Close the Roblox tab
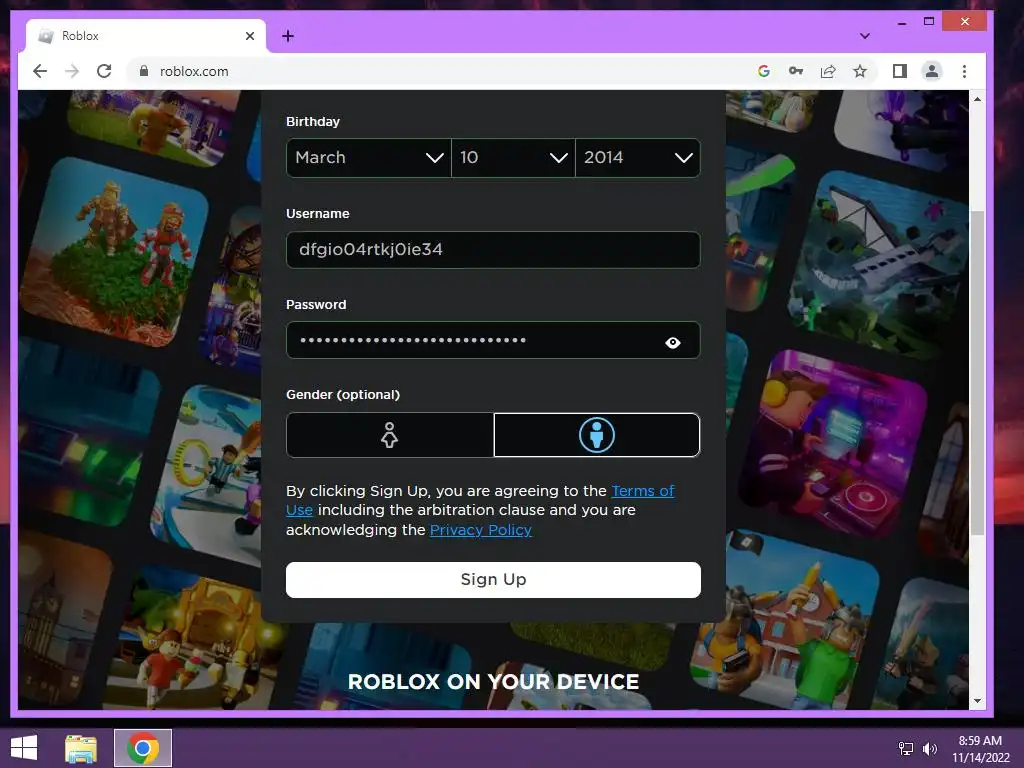 [x=249, y=36]
